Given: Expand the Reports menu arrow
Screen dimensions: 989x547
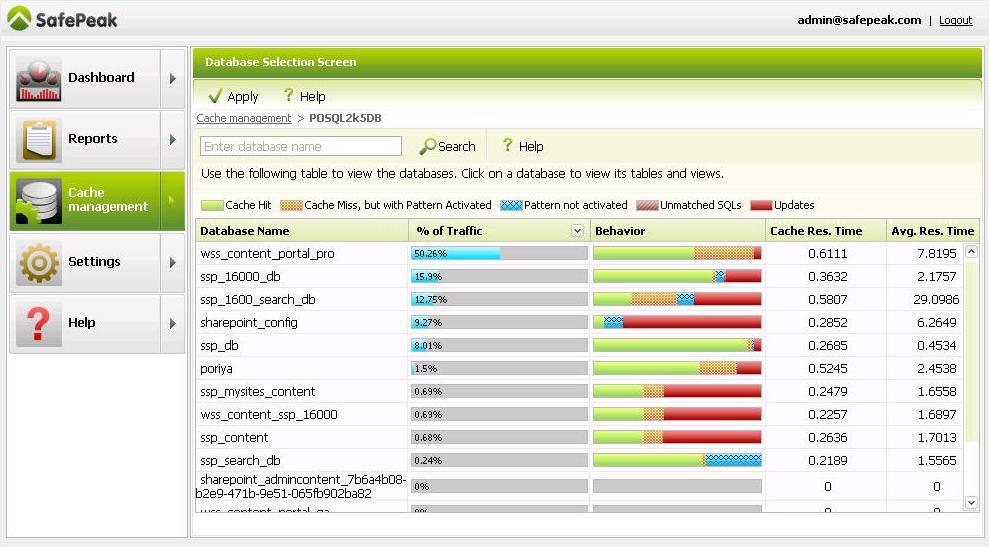Looking at the screenshot, I should click(173, 139).
